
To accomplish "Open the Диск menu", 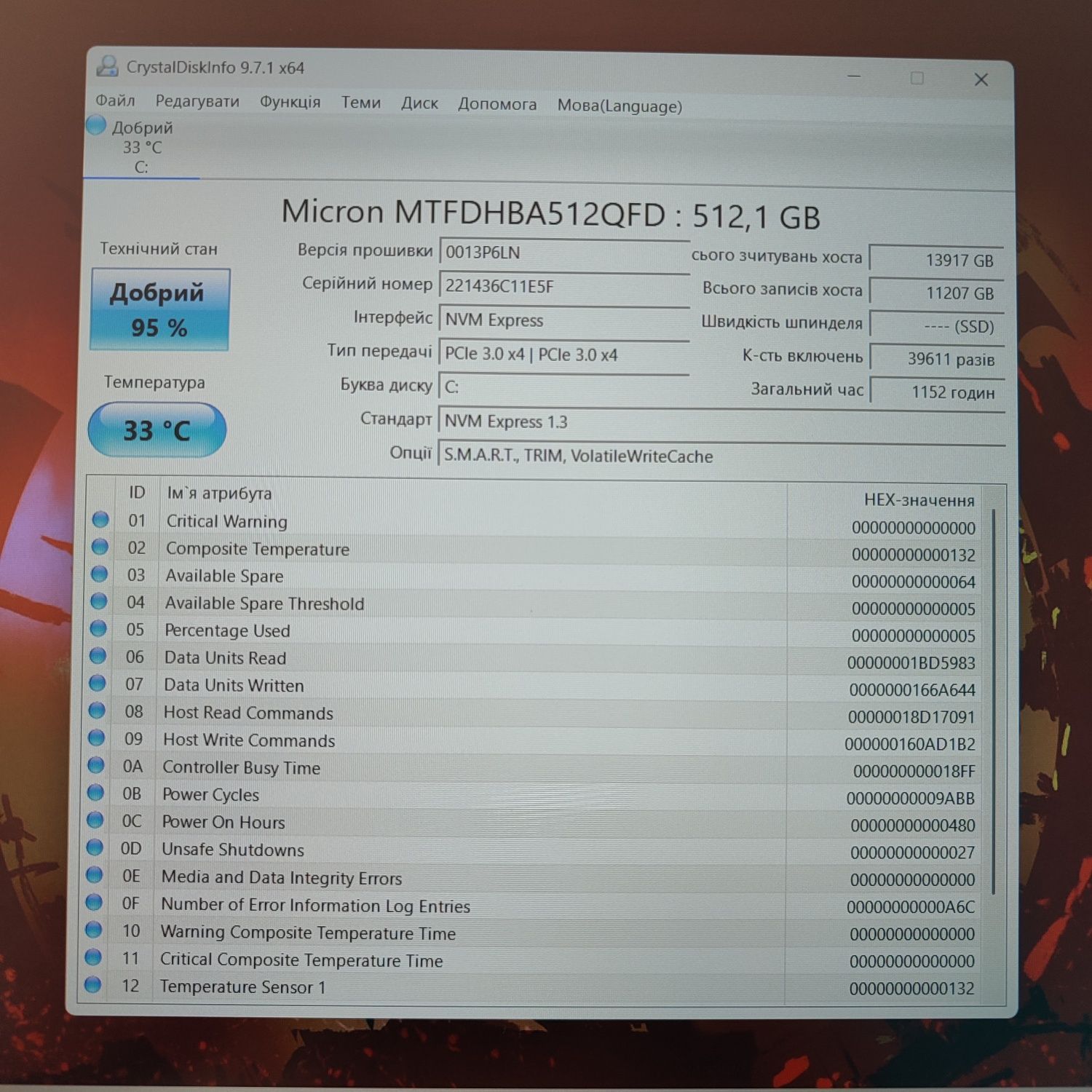I will 419,103.
